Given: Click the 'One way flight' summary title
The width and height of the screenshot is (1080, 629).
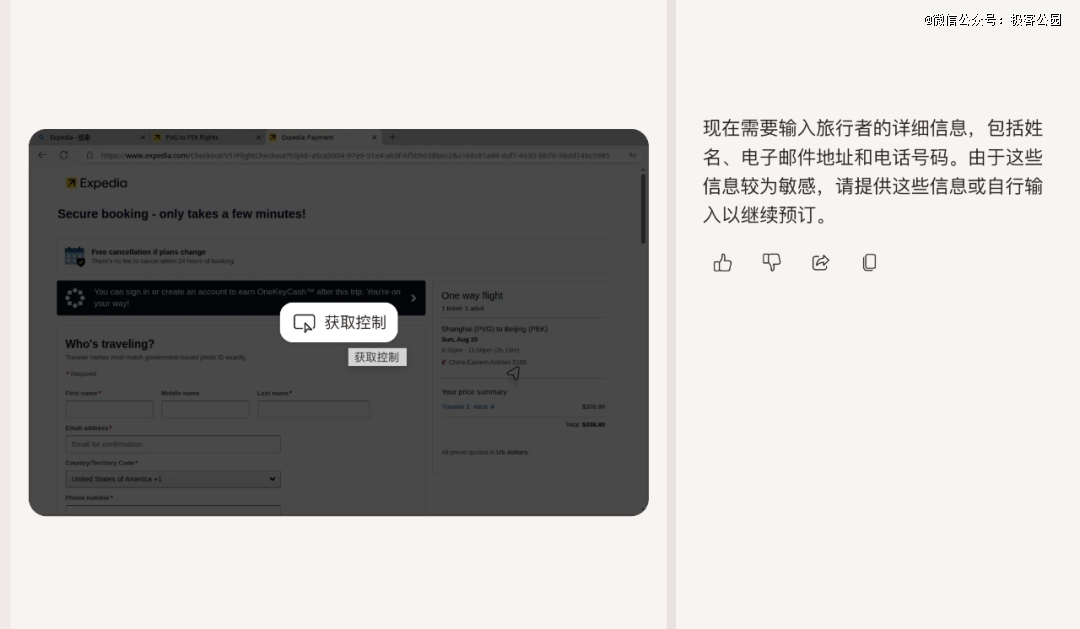Looking at the screenshot, I should point(472,296).
